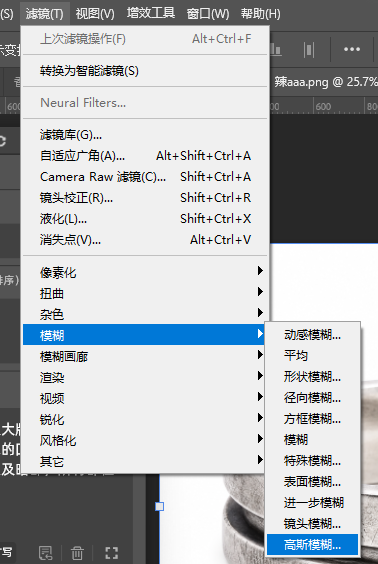Open the 滤镜(T) menu in menu bar
The height and width of the screenshot is (564, 378).
click(x=45, y=14)
